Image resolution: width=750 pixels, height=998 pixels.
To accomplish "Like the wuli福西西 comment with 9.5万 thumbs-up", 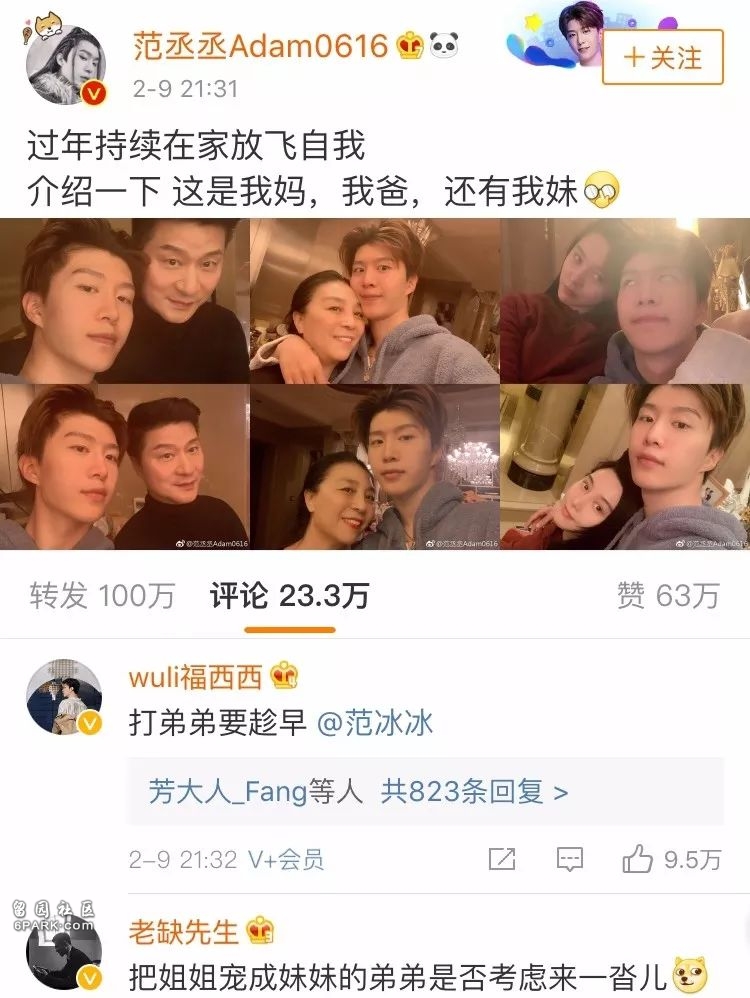I will [672, 859].
